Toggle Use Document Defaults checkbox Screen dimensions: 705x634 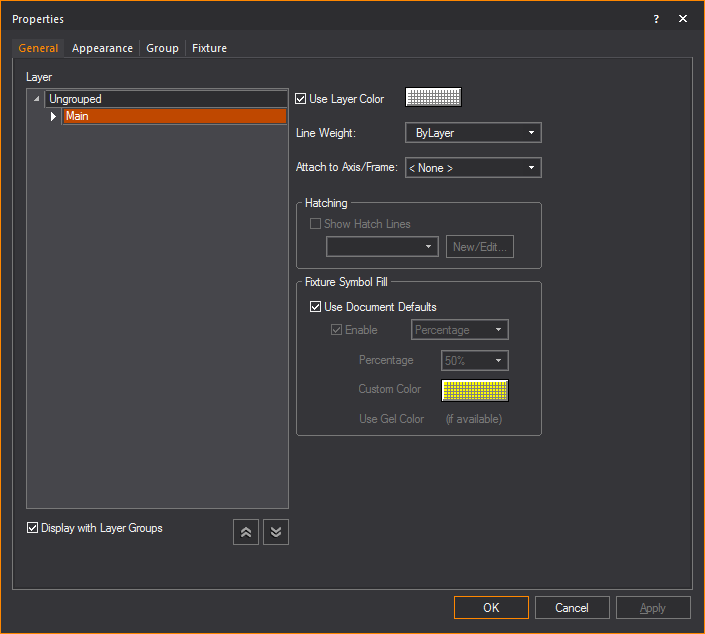click(316, 307)
